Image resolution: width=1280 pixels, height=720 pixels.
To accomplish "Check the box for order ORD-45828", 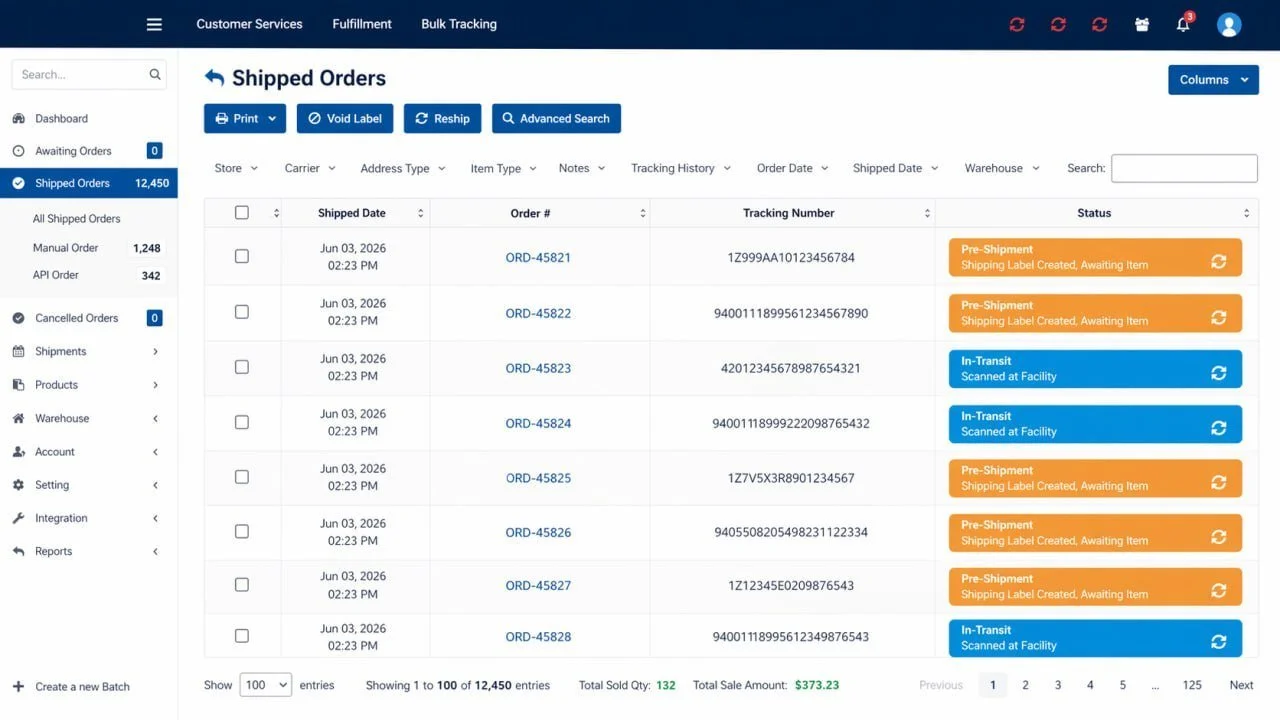I will pyautogui.click(x=242, y=635).
